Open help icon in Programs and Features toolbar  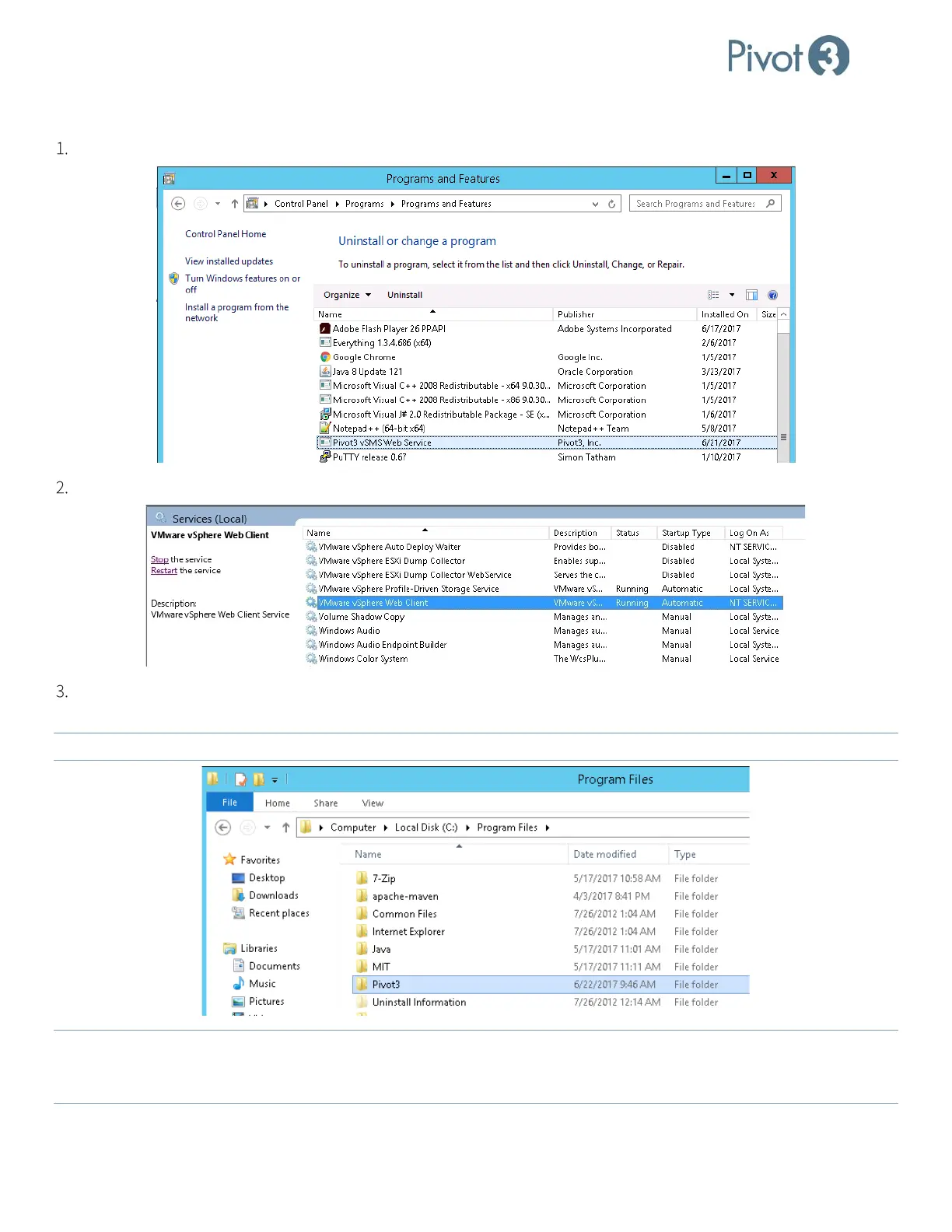(772, 295)
